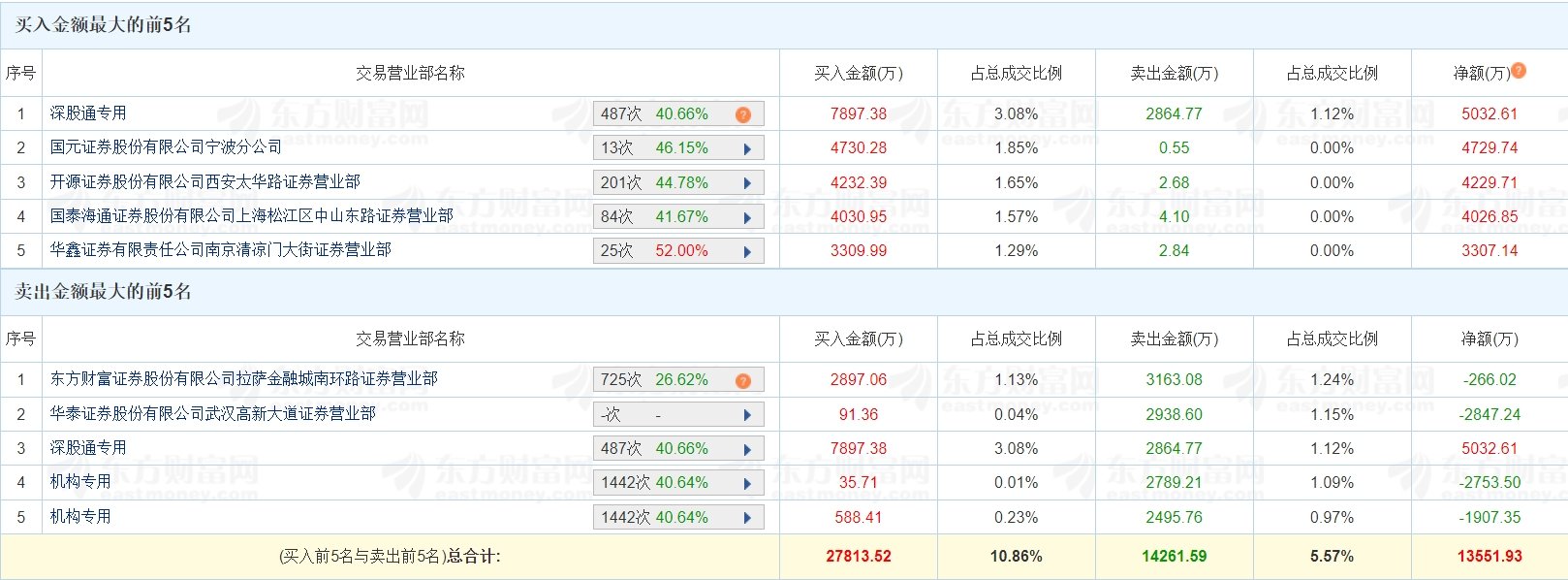The height and width of the screenshot is (580, 1568).
Task: Click the orange help icon in the 东方财富证券拉萨 row
Action: click(x=743, y=380)
